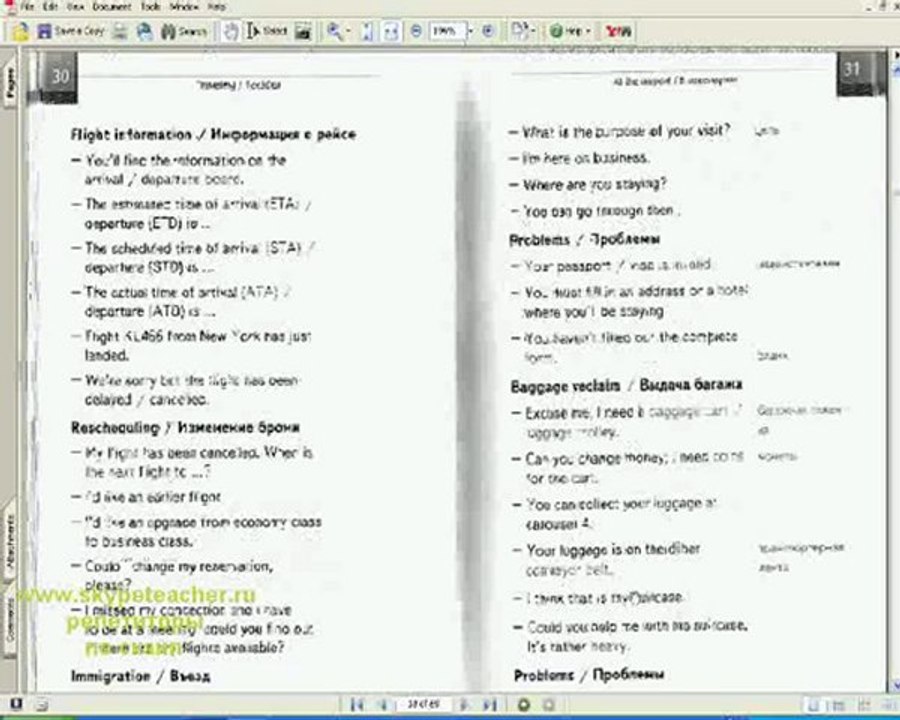Viewport: 900px width, 720px height.
Task: Open the Rotate pages dropdown arrow
Action: coord(533,30)
